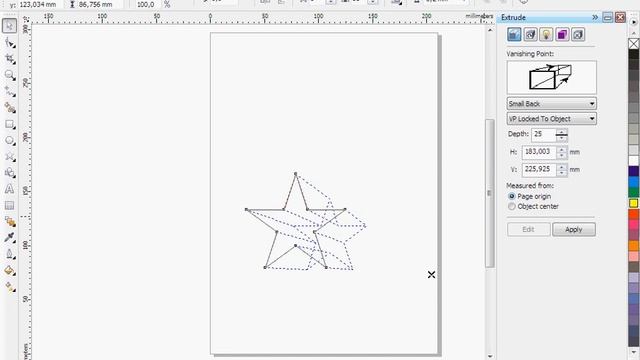Open Extrude Light settings tab
Viewport: 640px width, 360px height.
546,35
